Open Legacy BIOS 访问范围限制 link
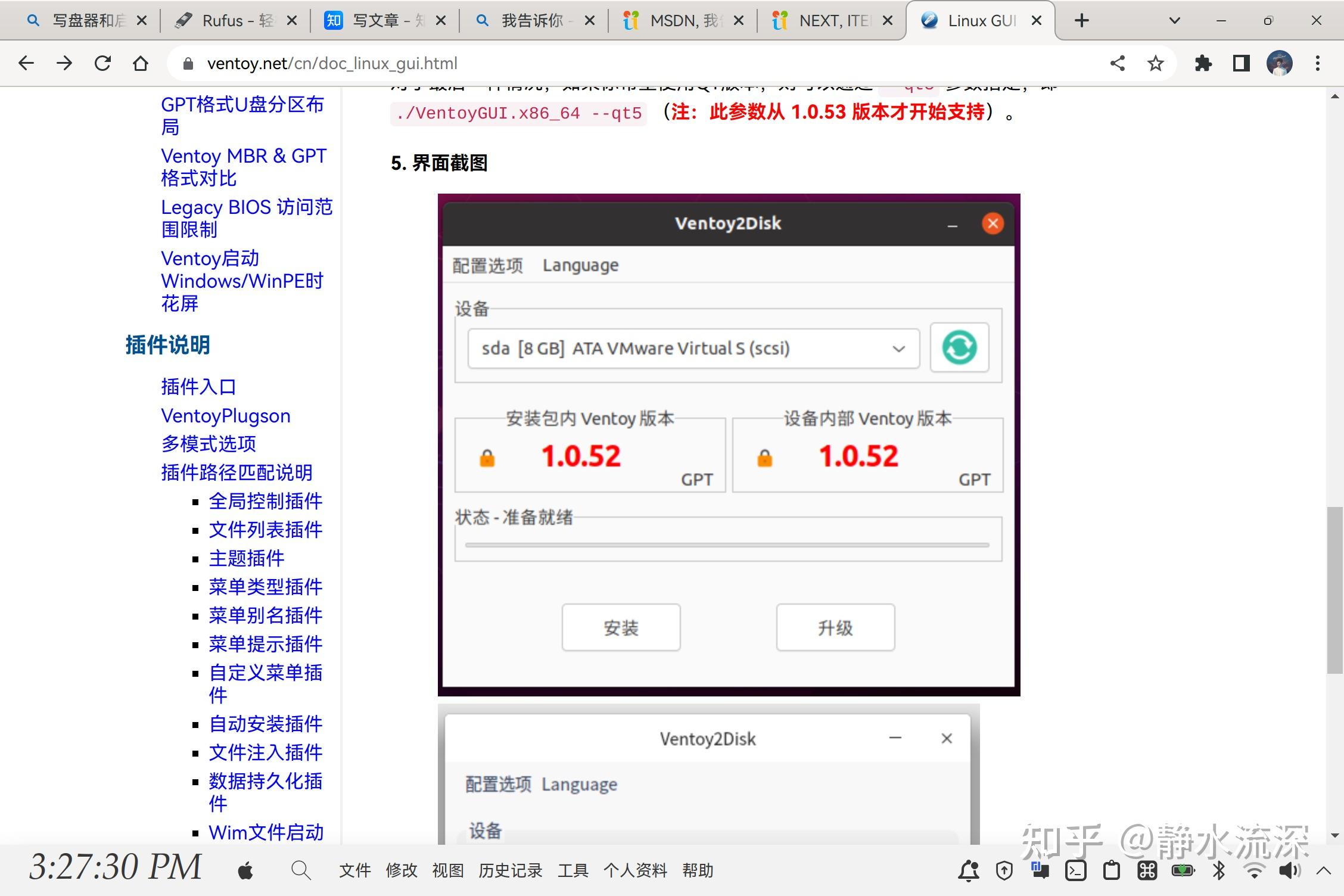The image size is (1344, 896). [247, 218]
